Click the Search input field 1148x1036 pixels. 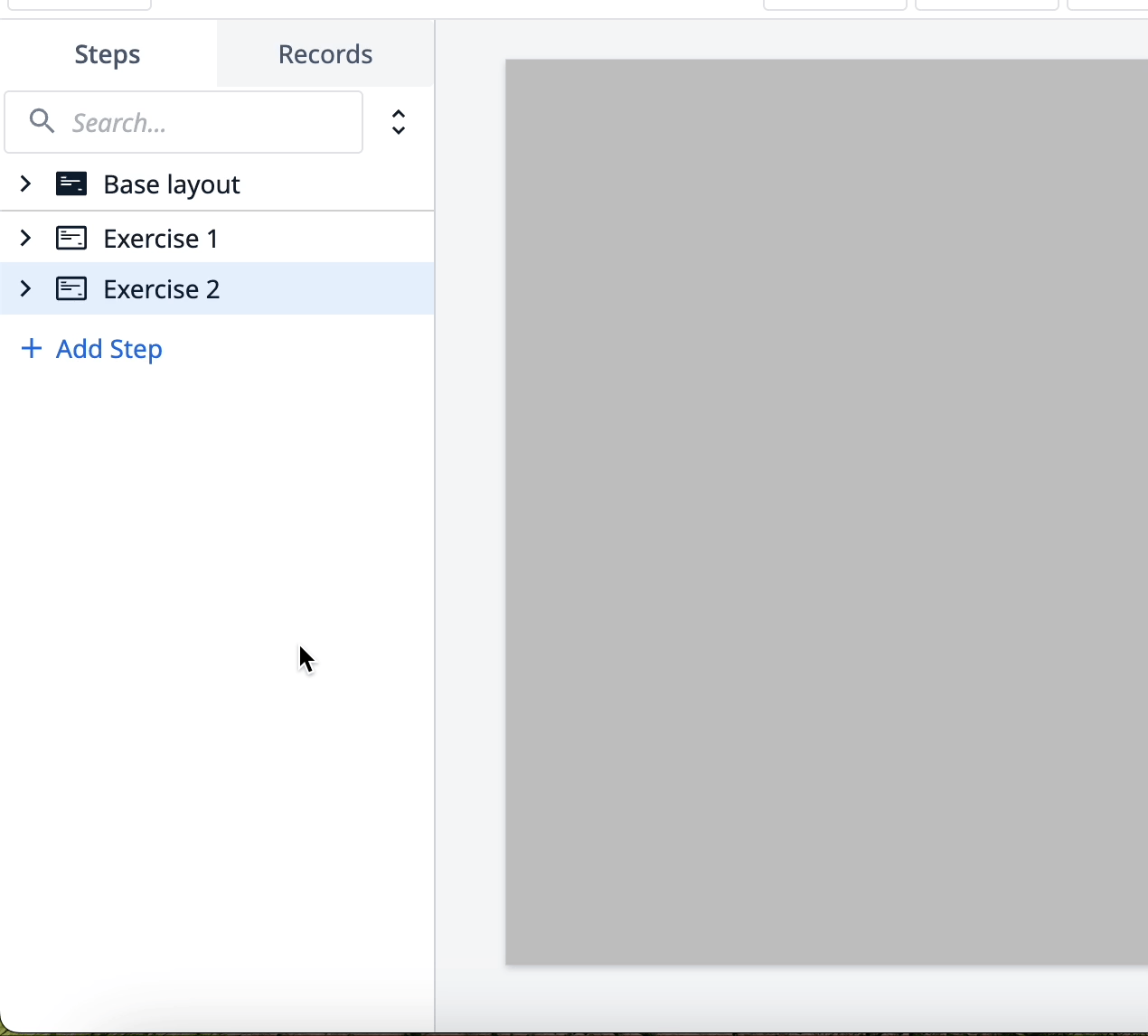click(x=183, y=122)
